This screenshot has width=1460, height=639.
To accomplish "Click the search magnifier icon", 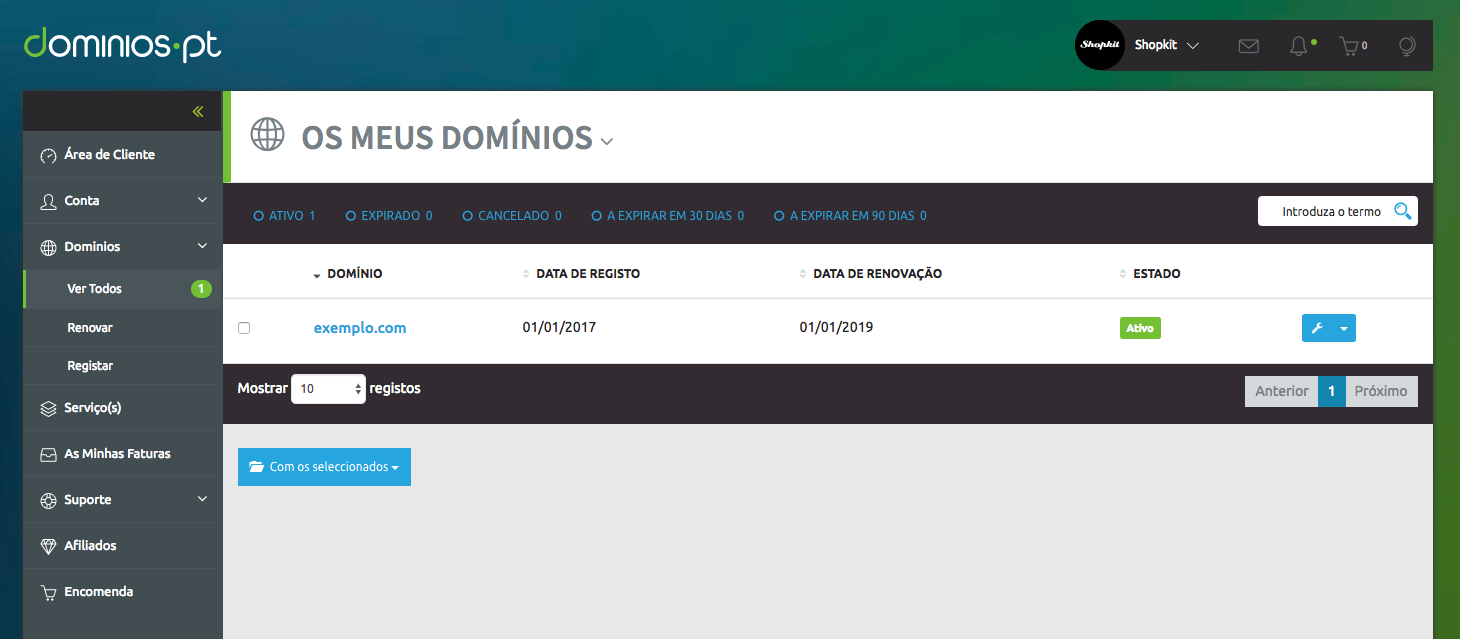I will 1402,211.
